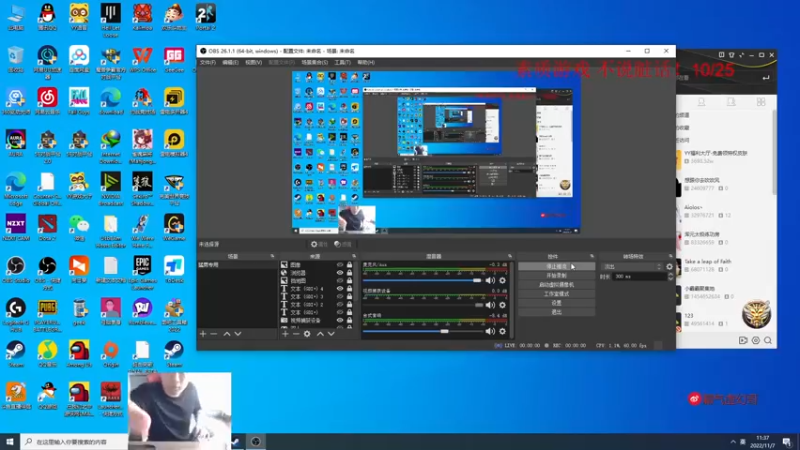800x450 pixels.
Task: Open source properties gear in Sources toolbar
Action: [x=307, y=334]
